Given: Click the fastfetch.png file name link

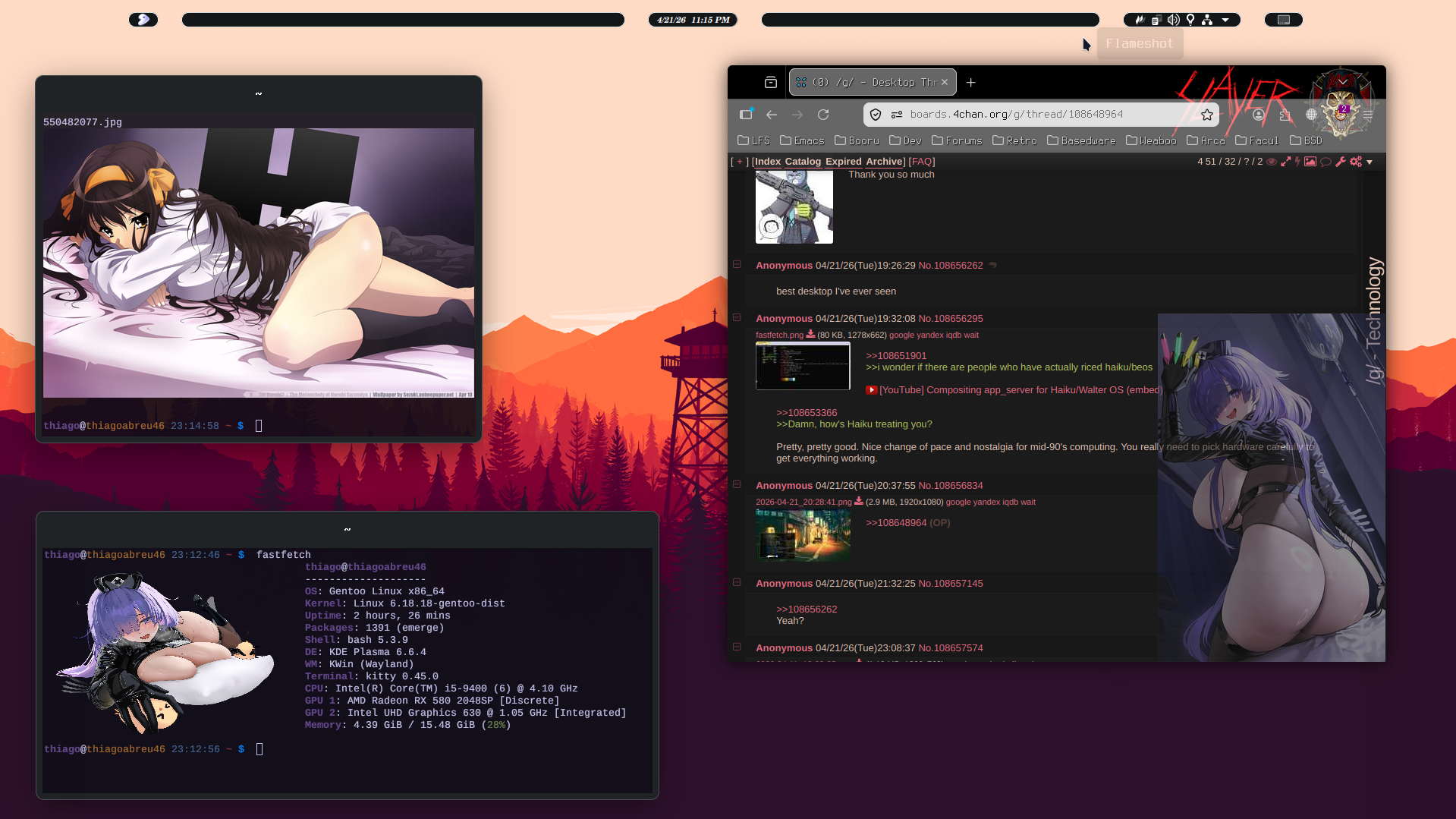Looking at the screenshot, I should click(x=779, y=335).
